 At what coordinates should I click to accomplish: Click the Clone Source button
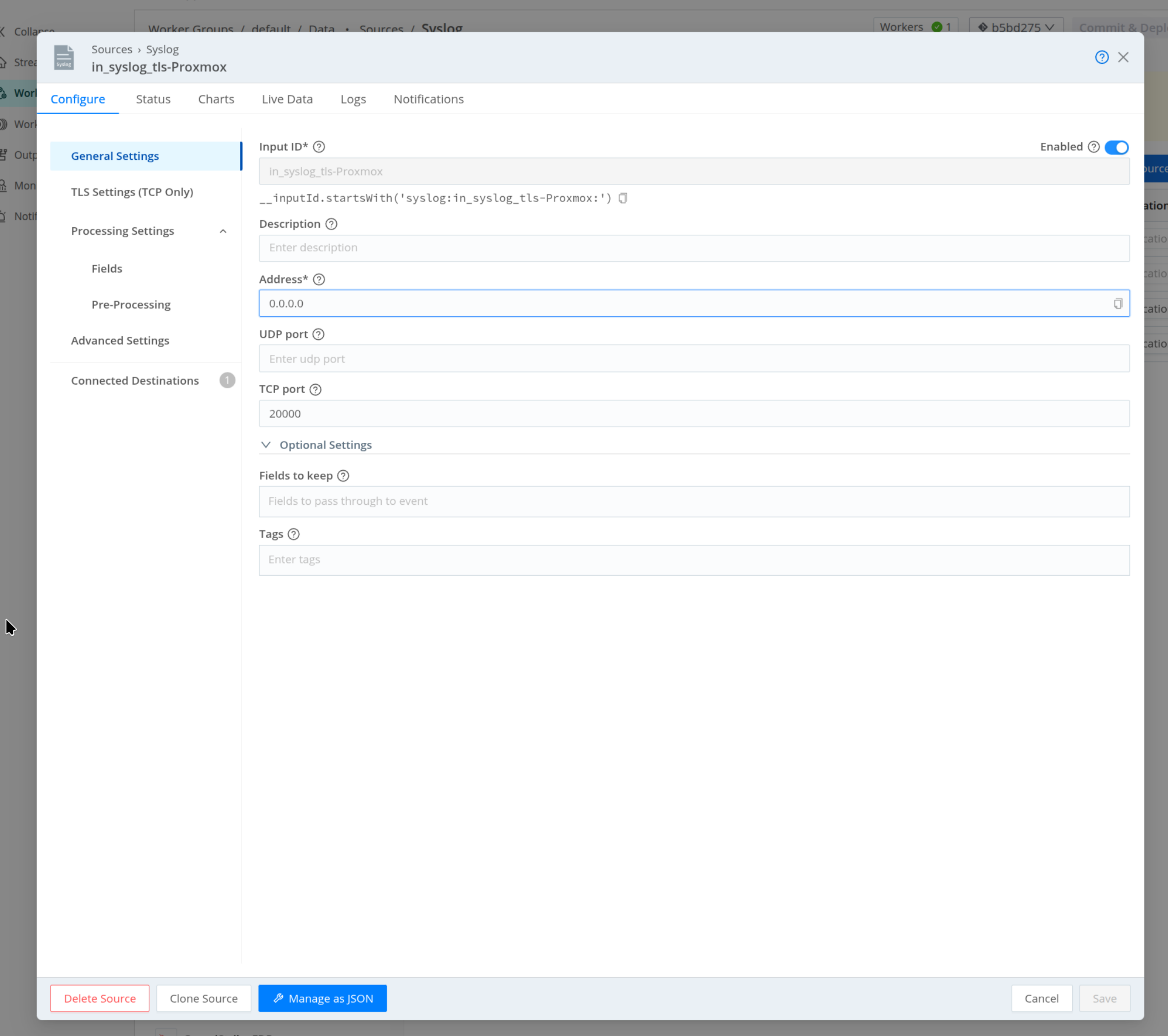[204, 998]
